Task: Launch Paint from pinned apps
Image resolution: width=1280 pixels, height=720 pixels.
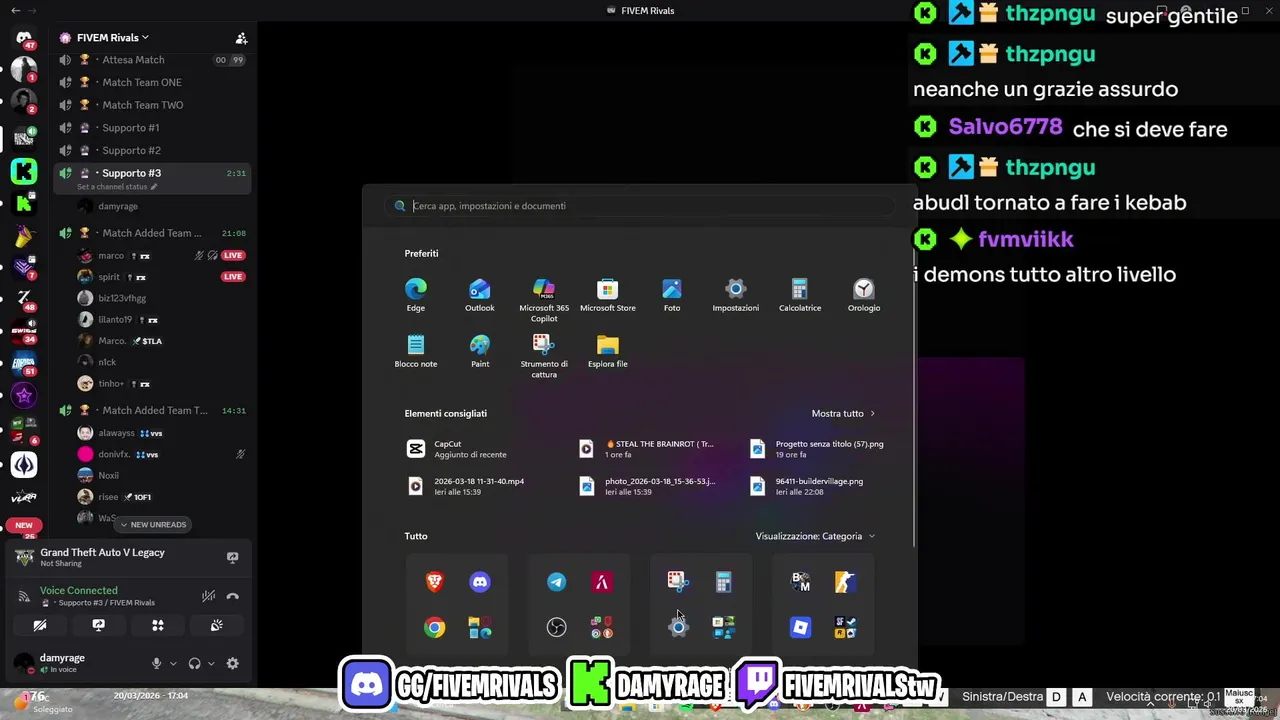Action: 480,351
